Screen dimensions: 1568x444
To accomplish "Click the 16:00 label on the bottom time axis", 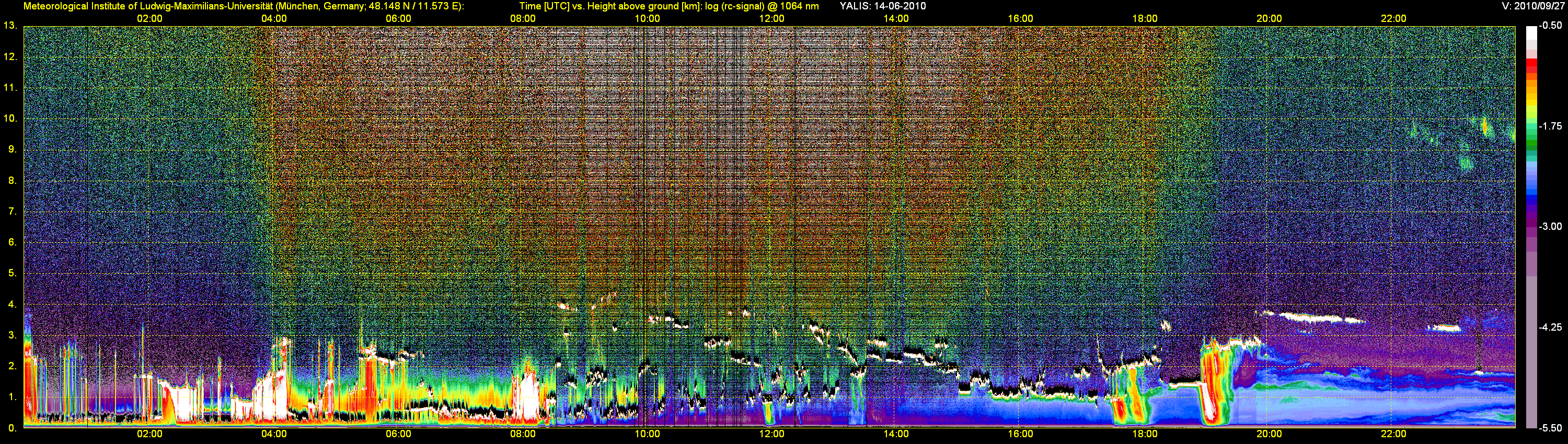I will tap(1021, 434).
